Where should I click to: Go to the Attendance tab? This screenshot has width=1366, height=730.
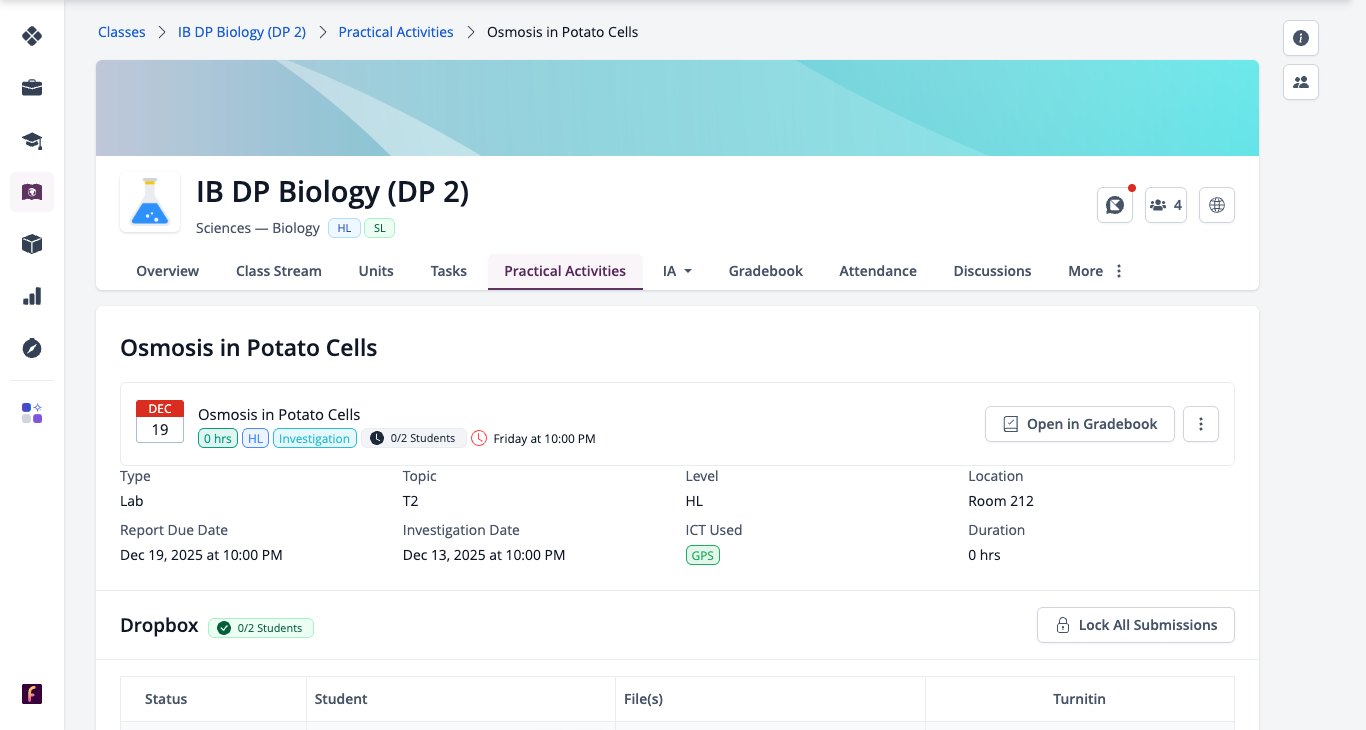(x=878, y=271)
